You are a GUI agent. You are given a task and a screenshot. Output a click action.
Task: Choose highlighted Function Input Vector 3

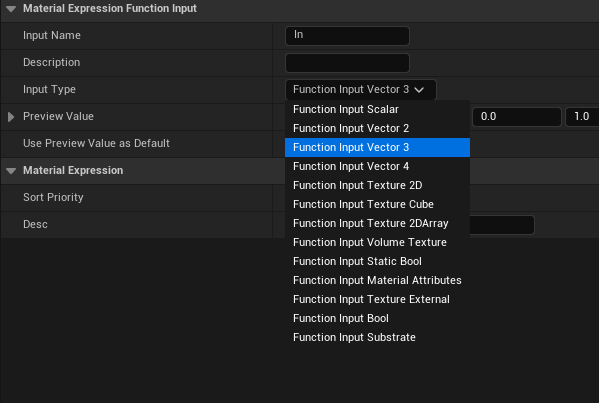point(377,147)
